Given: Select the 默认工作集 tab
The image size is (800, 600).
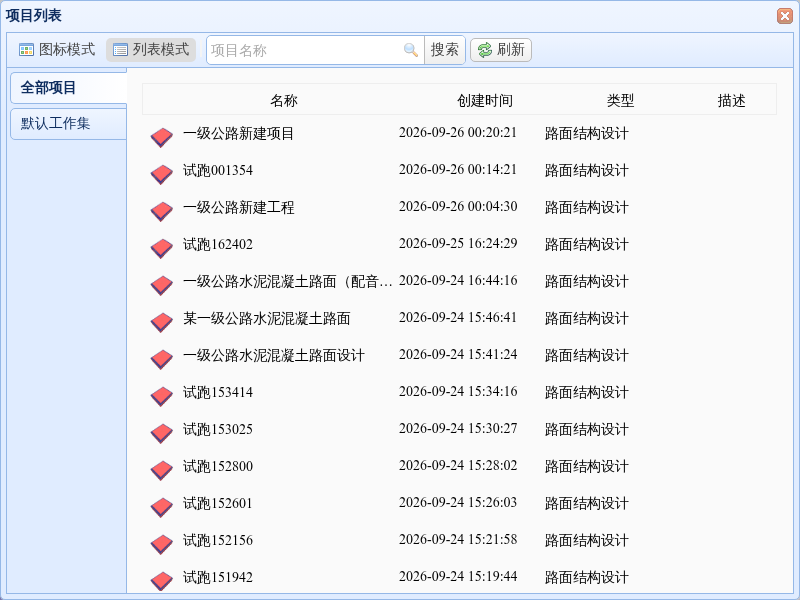Looking at the screenshot, I should 68,123.
